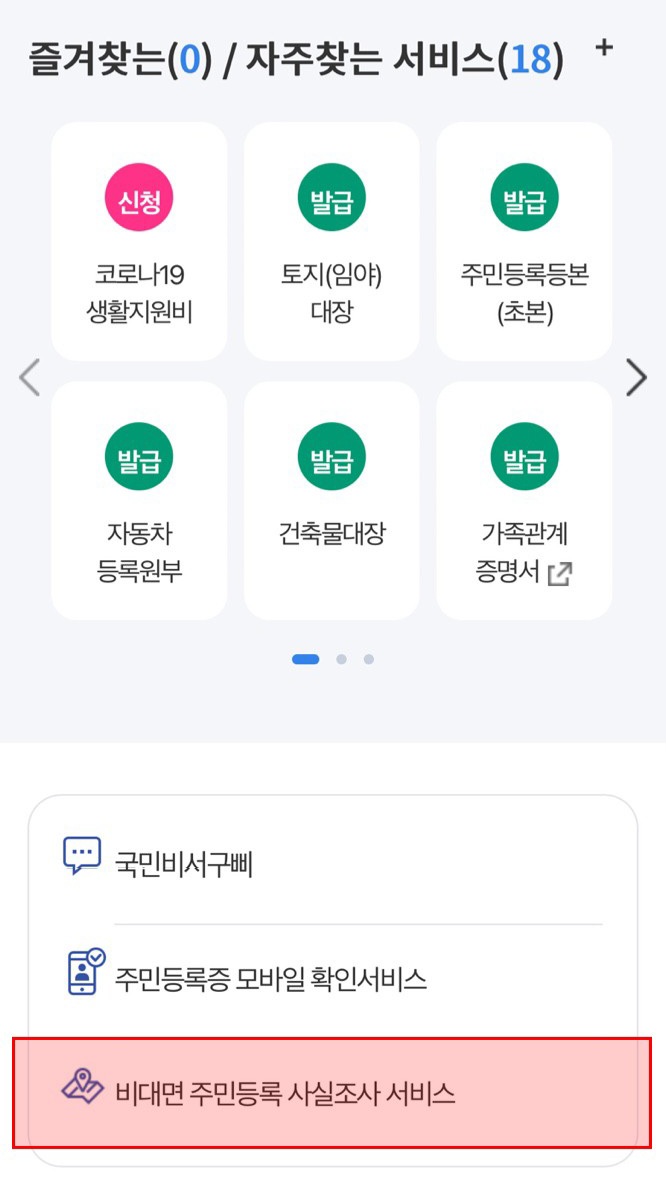This screenshot has width=666, height=1197.
Task: Open 비대면 주민등록 사실조사 서비스 link
Action: (x=285, y=1093)
